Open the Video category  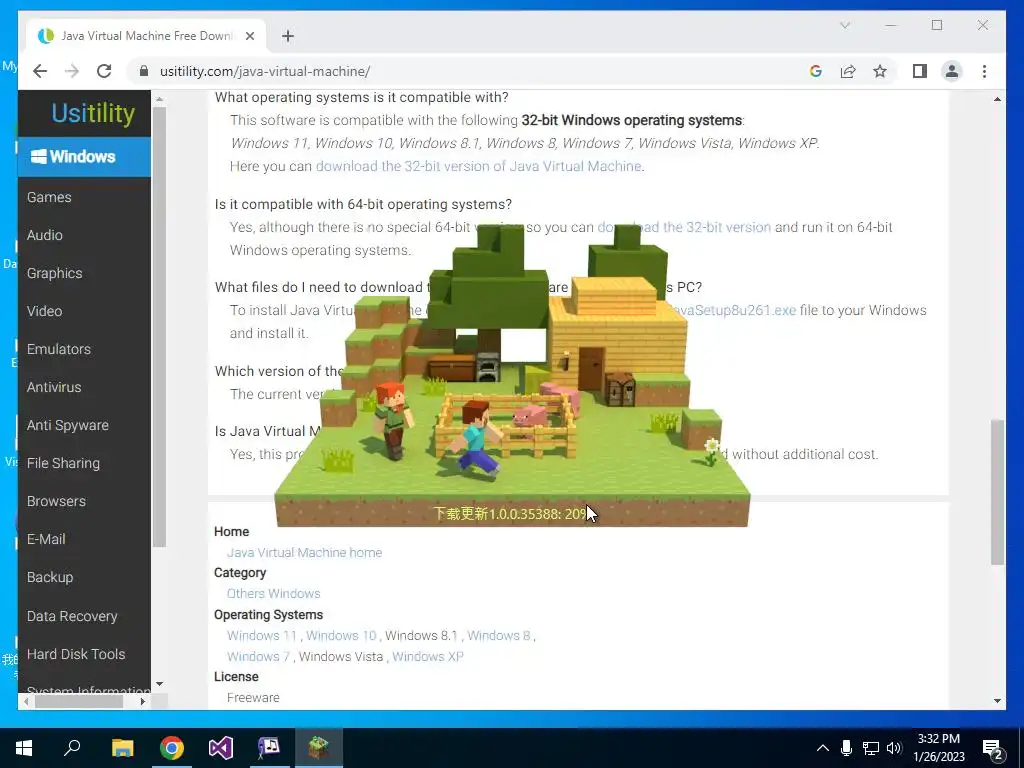coord(44,312)
